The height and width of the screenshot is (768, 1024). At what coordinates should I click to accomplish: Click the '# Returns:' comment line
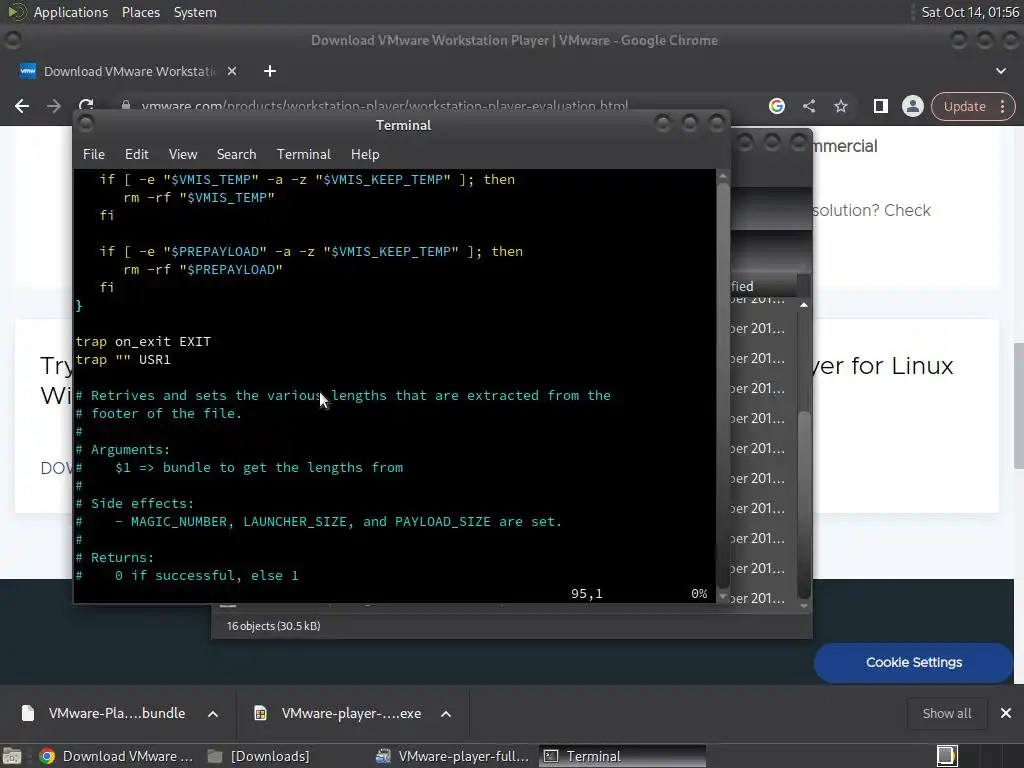tap(115, 558)
